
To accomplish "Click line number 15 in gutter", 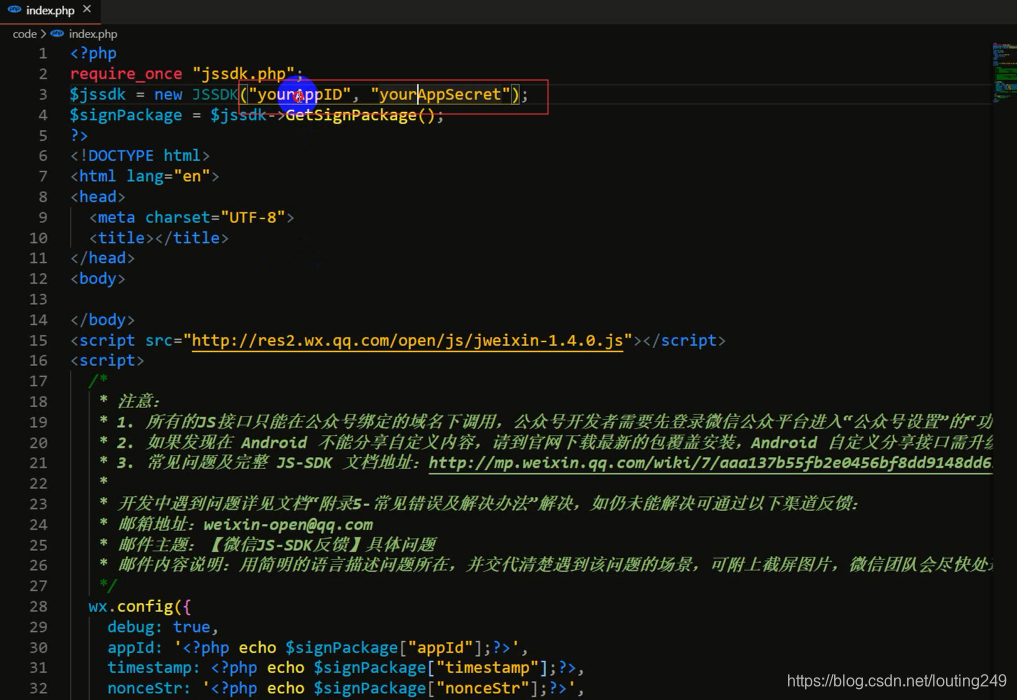I will [x=38, y=341].
